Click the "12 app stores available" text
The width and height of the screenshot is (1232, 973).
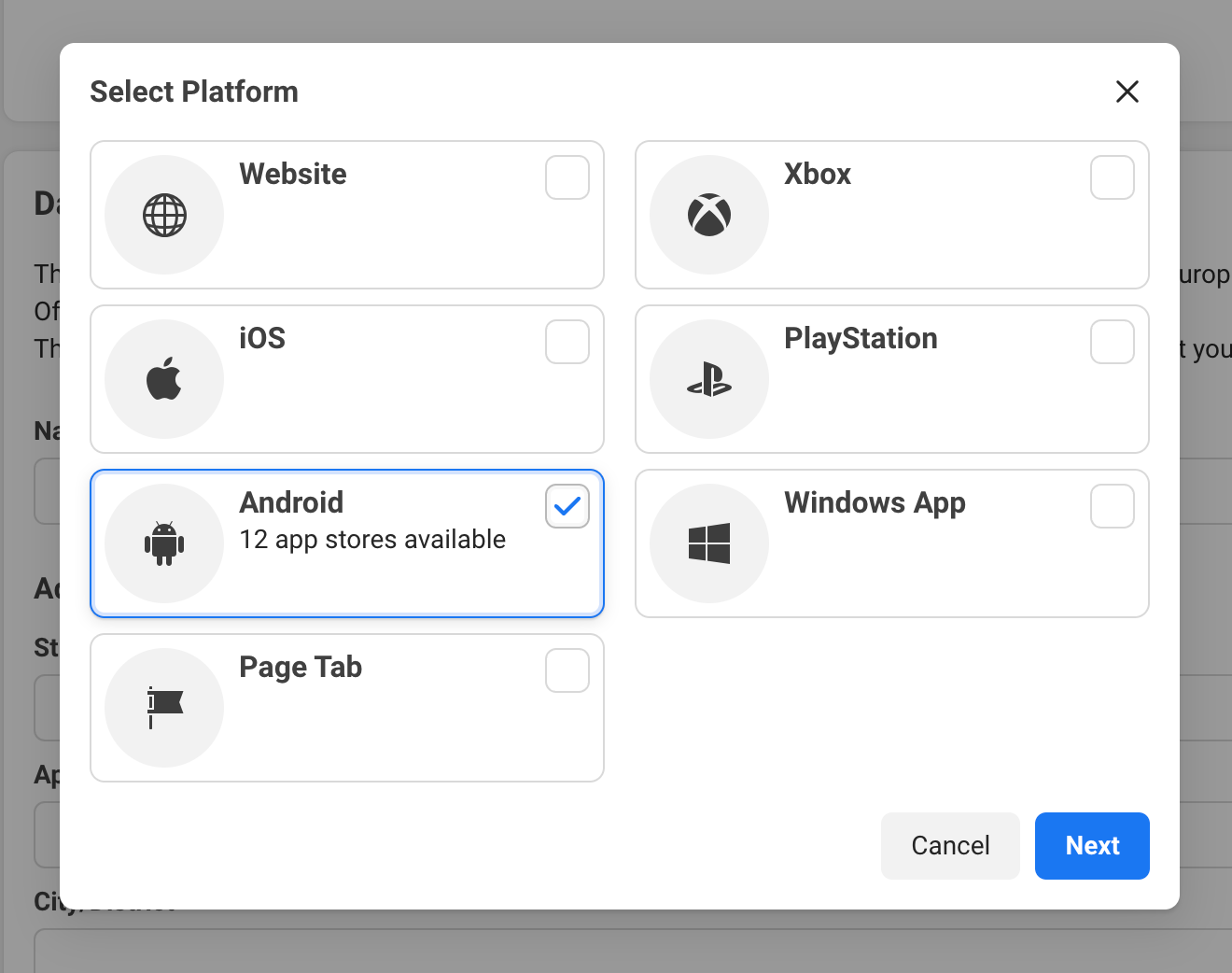[x=372, y=540]
